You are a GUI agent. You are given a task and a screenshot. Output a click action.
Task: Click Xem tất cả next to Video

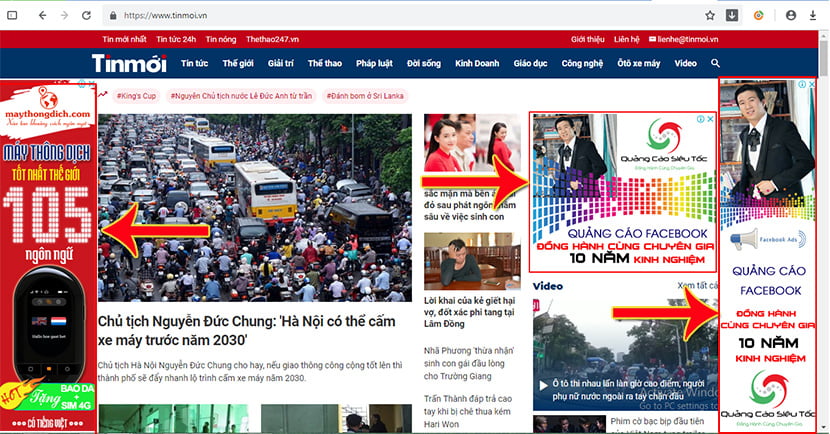coord(698,286)
